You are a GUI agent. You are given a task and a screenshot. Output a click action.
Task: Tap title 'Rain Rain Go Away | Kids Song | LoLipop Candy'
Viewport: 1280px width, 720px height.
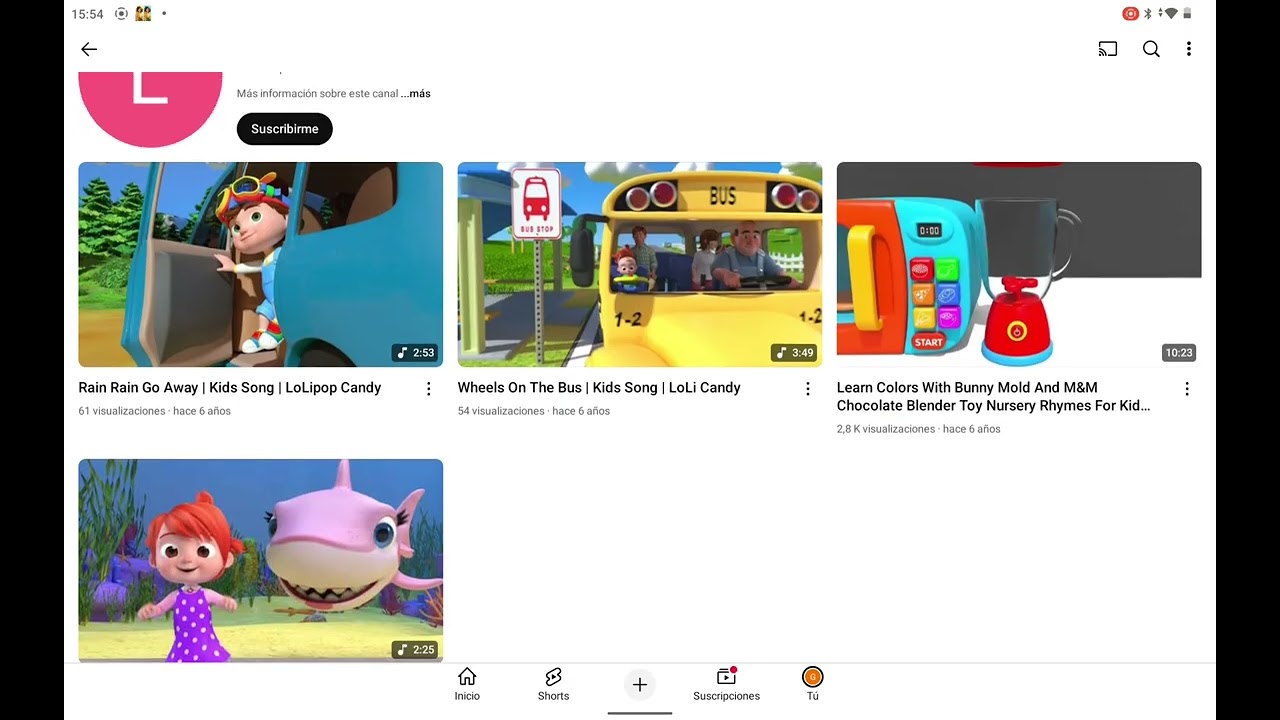tap(230, 388)
